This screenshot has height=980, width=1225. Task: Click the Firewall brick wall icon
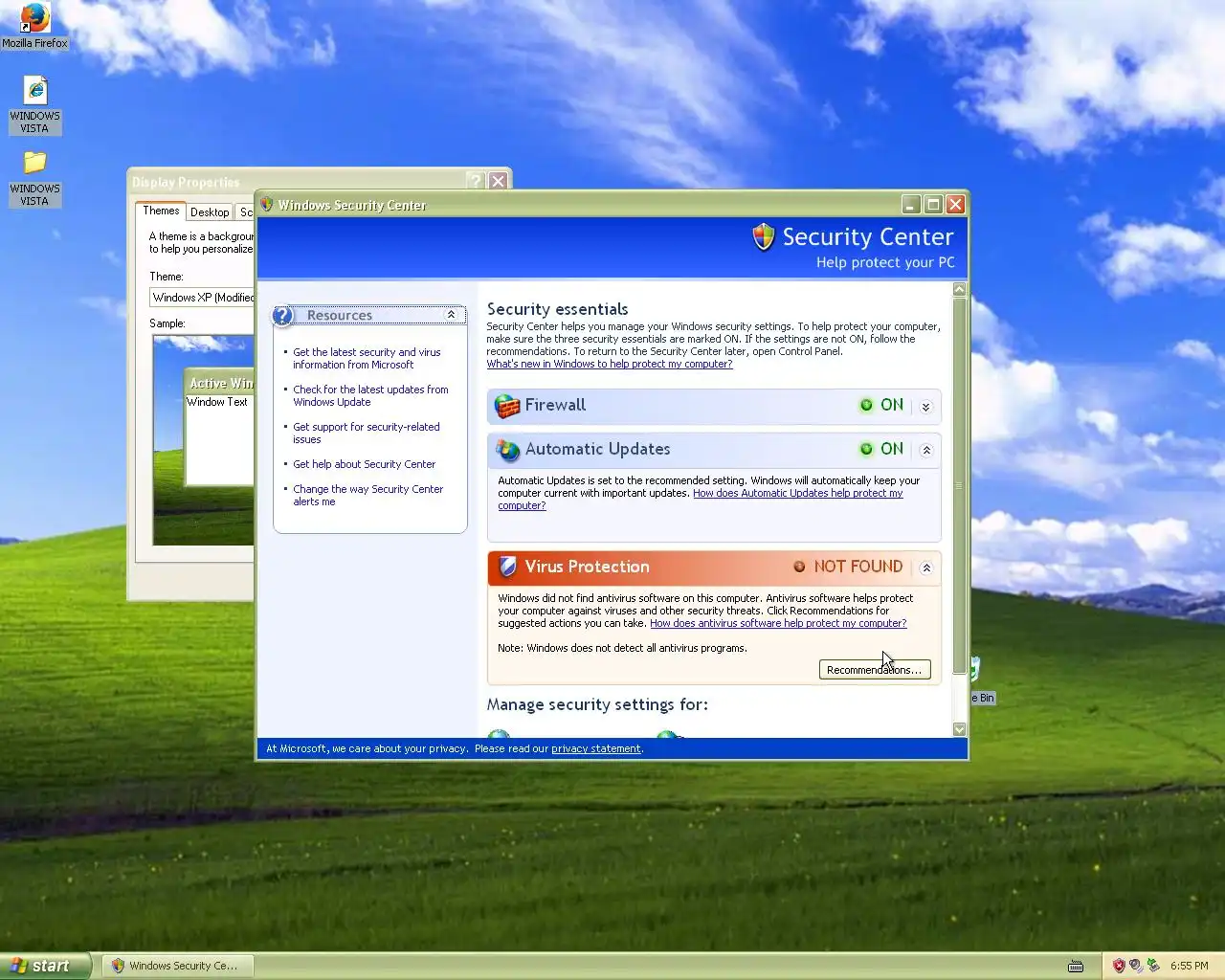[507, 406]
